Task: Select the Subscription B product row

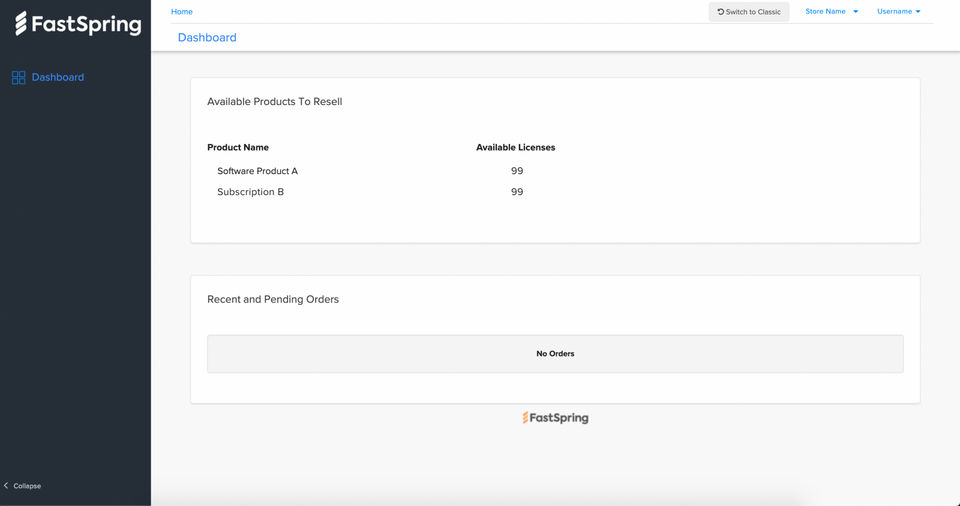Action: 250,192
